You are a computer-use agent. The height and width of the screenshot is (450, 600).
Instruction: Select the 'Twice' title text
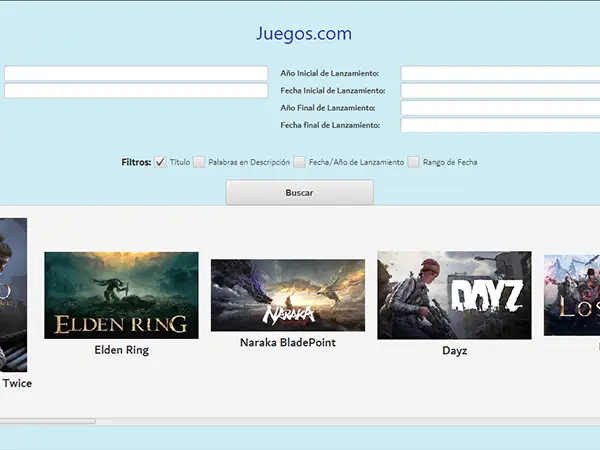click(17, 383)
